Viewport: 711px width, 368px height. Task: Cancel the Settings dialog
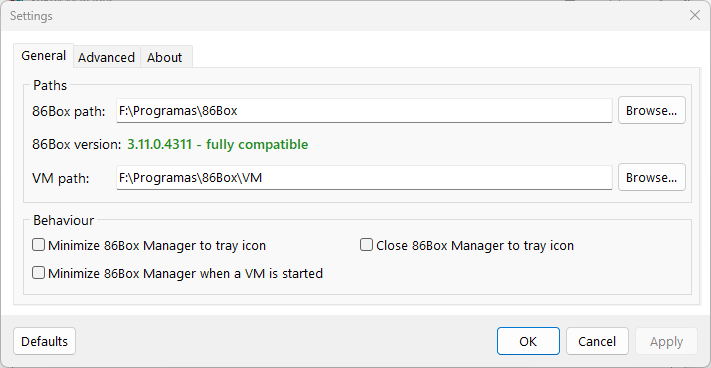pos(597,341)
